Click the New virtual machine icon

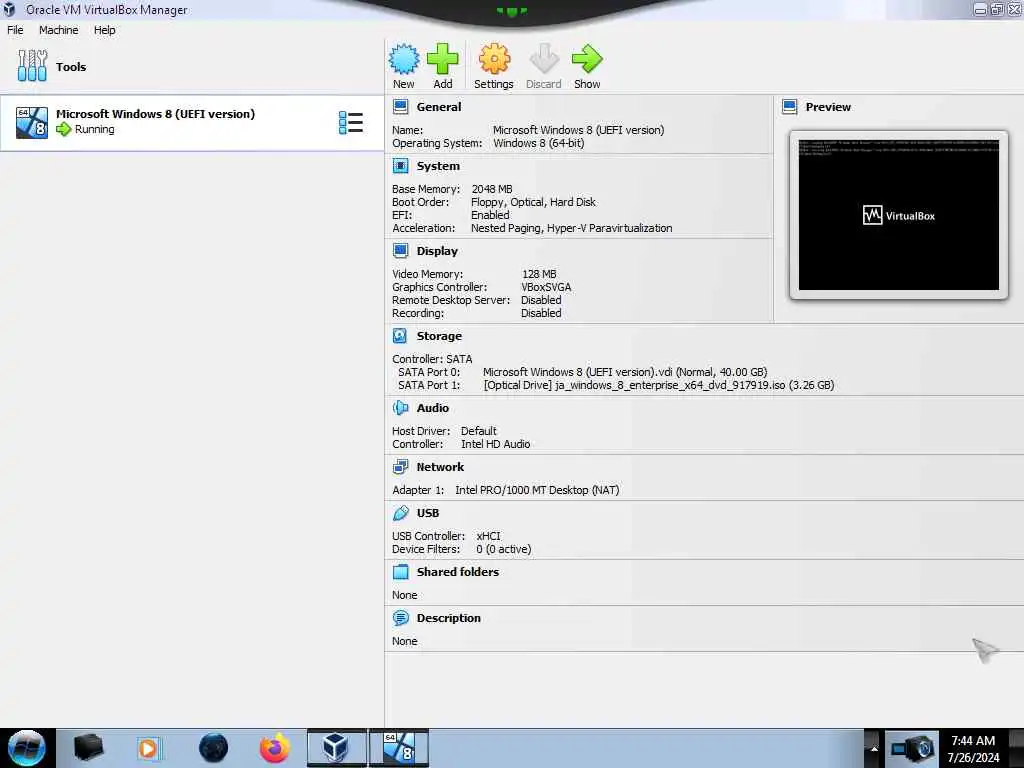404,59
